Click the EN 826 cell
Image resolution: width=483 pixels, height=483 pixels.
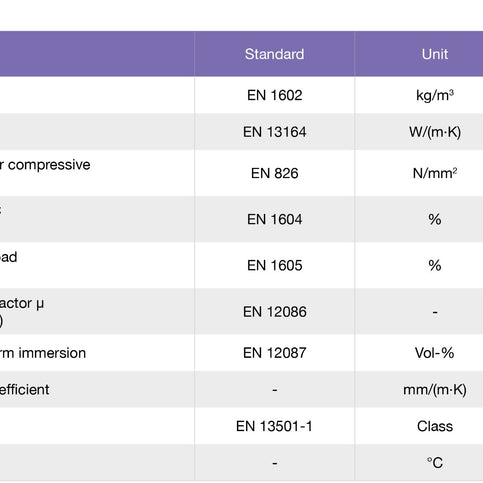275,173
